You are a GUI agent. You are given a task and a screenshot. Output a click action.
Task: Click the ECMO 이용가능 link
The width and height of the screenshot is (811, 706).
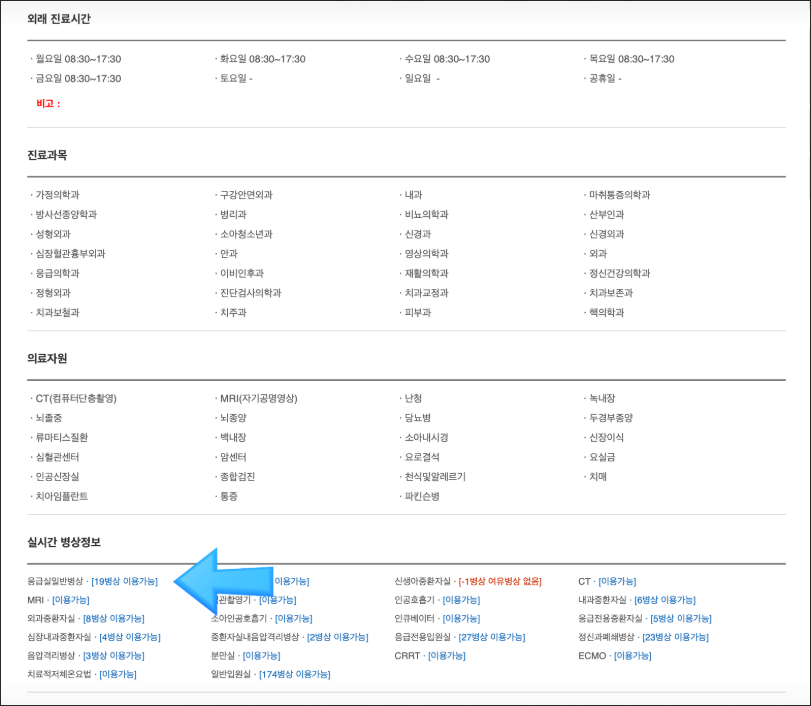(632, 656)
